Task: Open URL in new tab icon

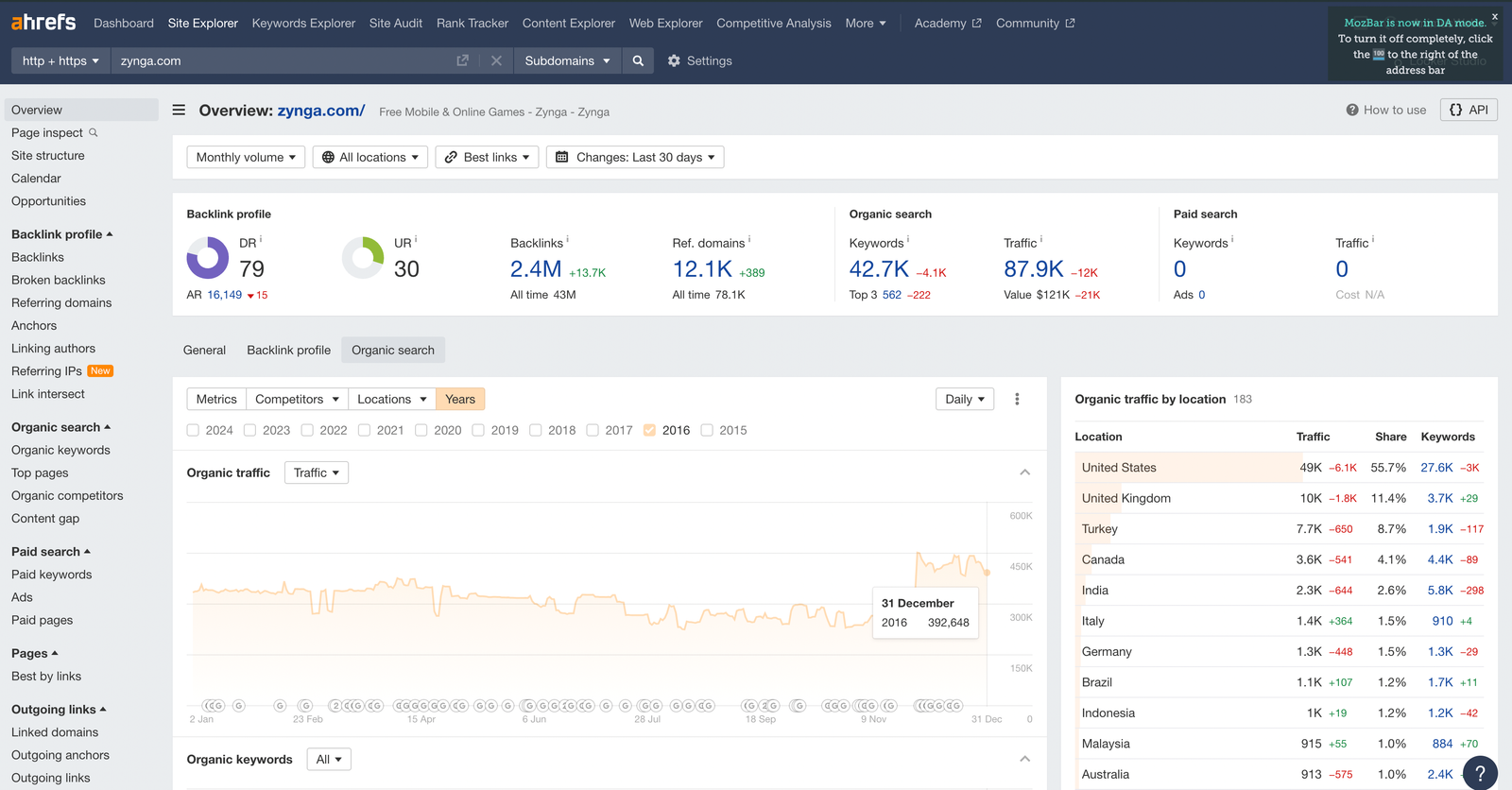Action: [462, 60]
